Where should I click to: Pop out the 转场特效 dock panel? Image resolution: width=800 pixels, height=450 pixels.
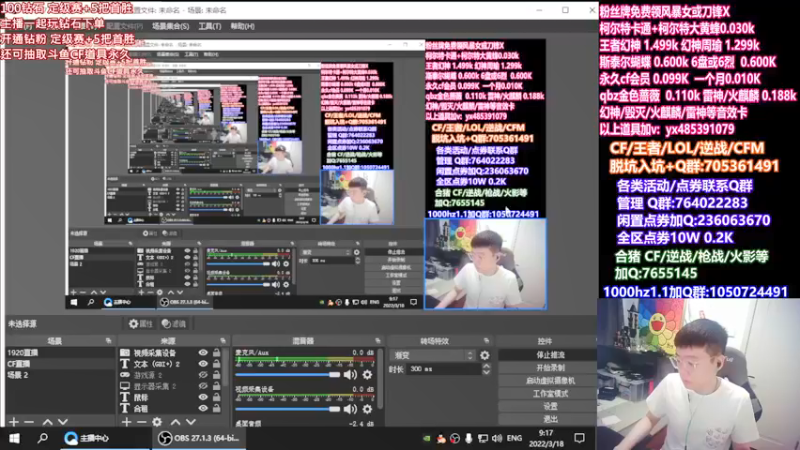tap(486, 340)
